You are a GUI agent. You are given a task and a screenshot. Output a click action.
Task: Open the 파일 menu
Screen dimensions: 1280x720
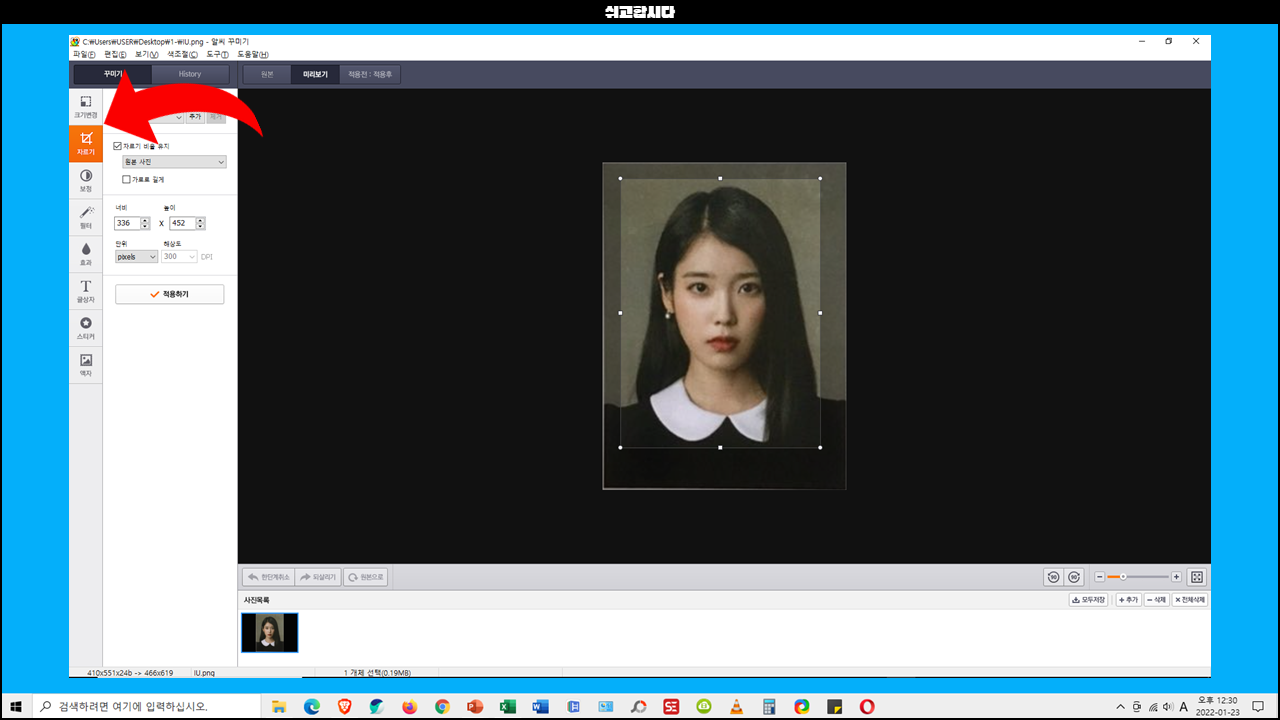pos(84,54)
